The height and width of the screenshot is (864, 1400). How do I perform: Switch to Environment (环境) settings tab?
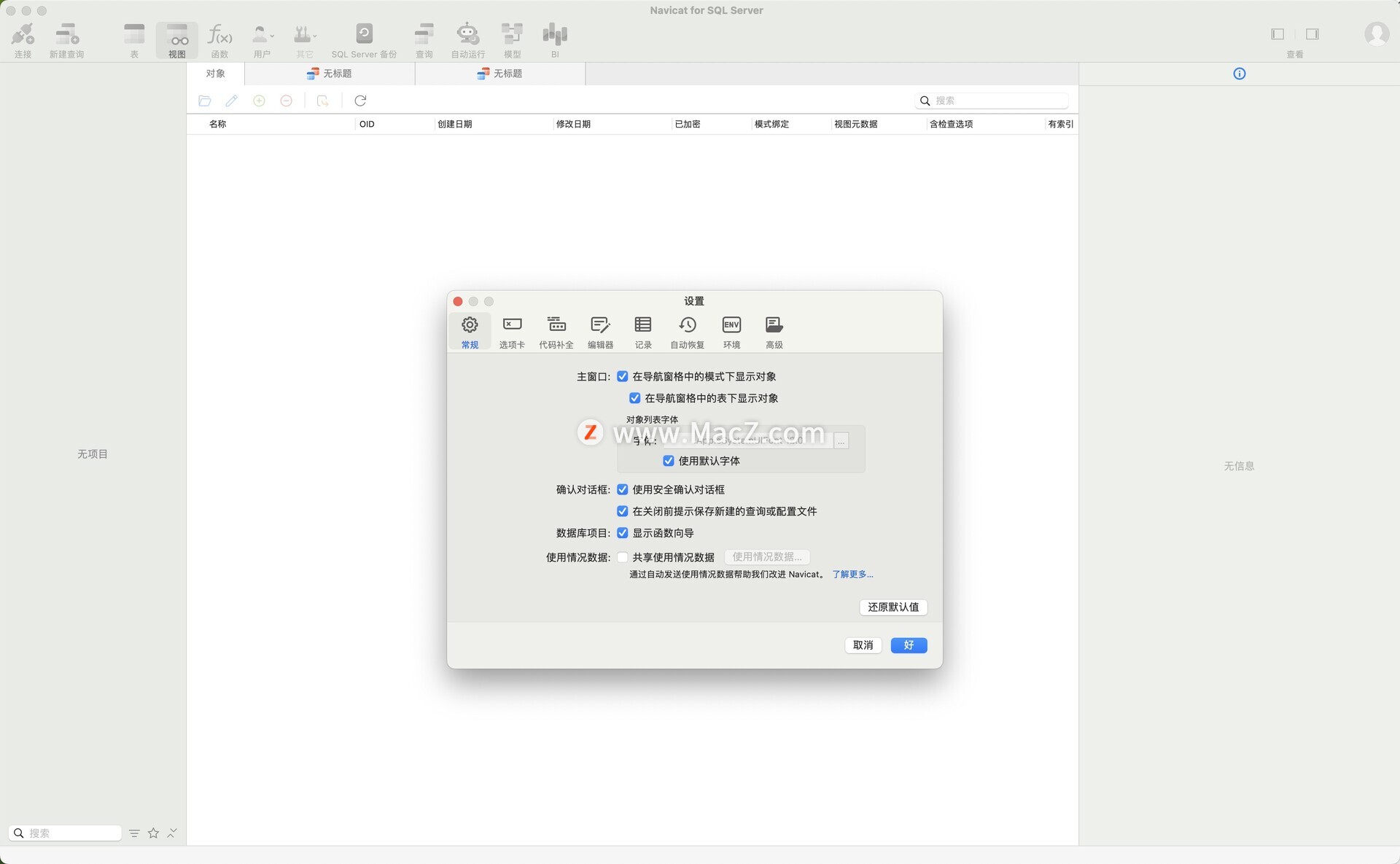click(731, 332)
